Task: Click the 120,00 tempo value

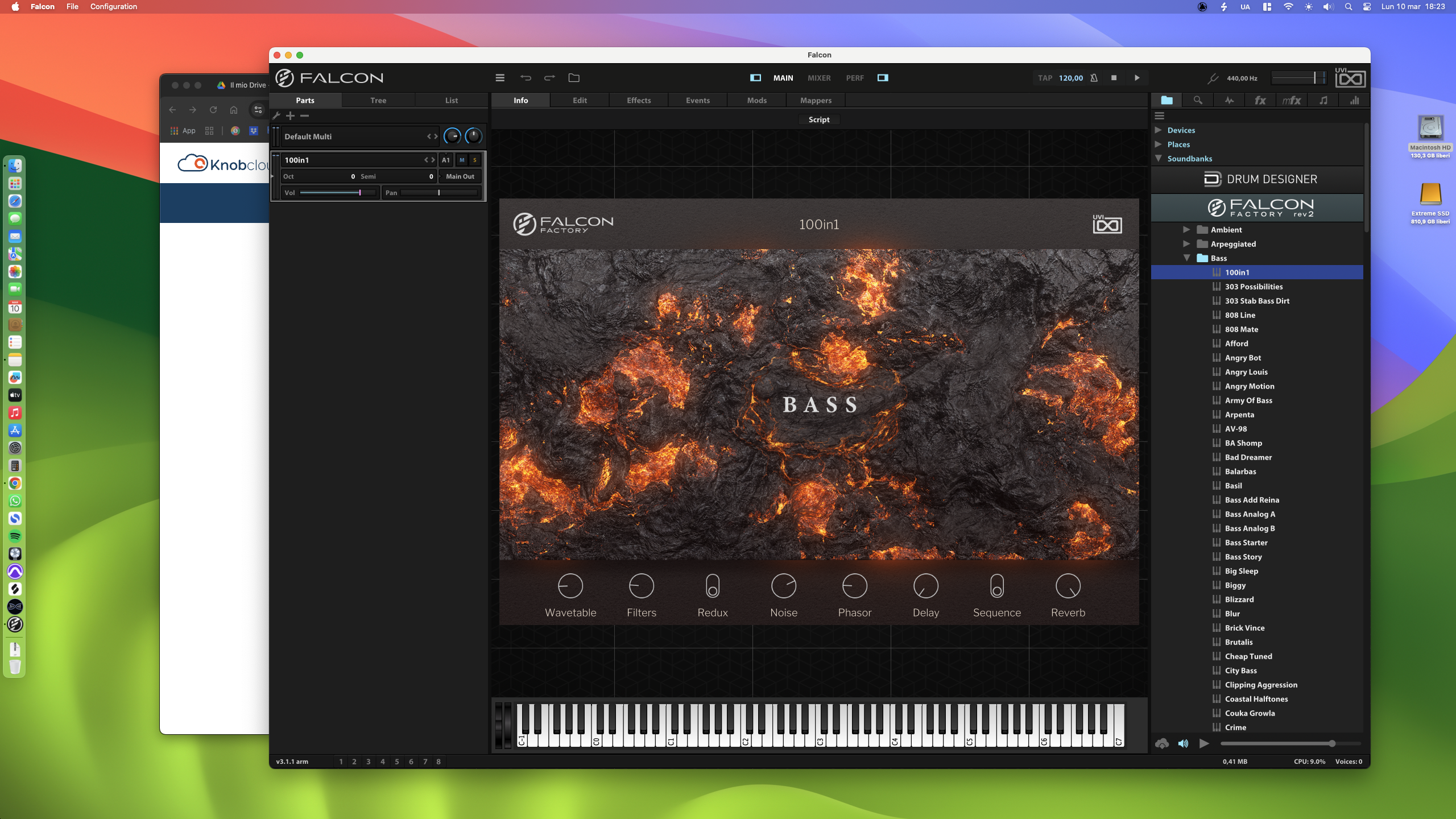Action: (1071, 78)
